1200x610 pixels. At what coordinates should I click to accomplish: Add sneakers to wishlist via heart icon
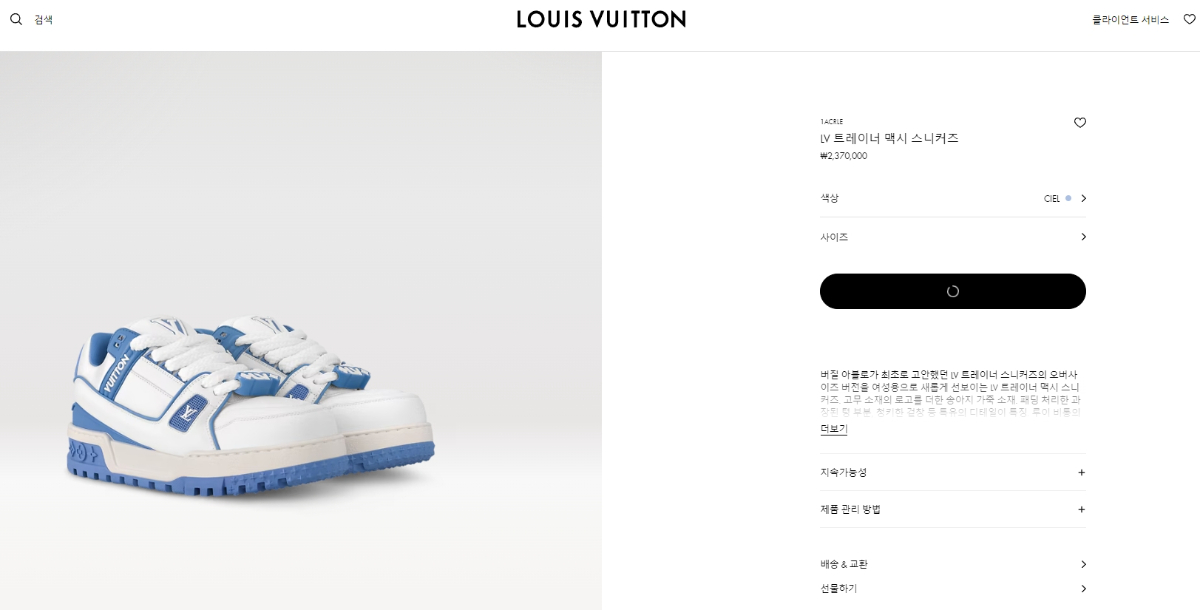point(1080,123)
